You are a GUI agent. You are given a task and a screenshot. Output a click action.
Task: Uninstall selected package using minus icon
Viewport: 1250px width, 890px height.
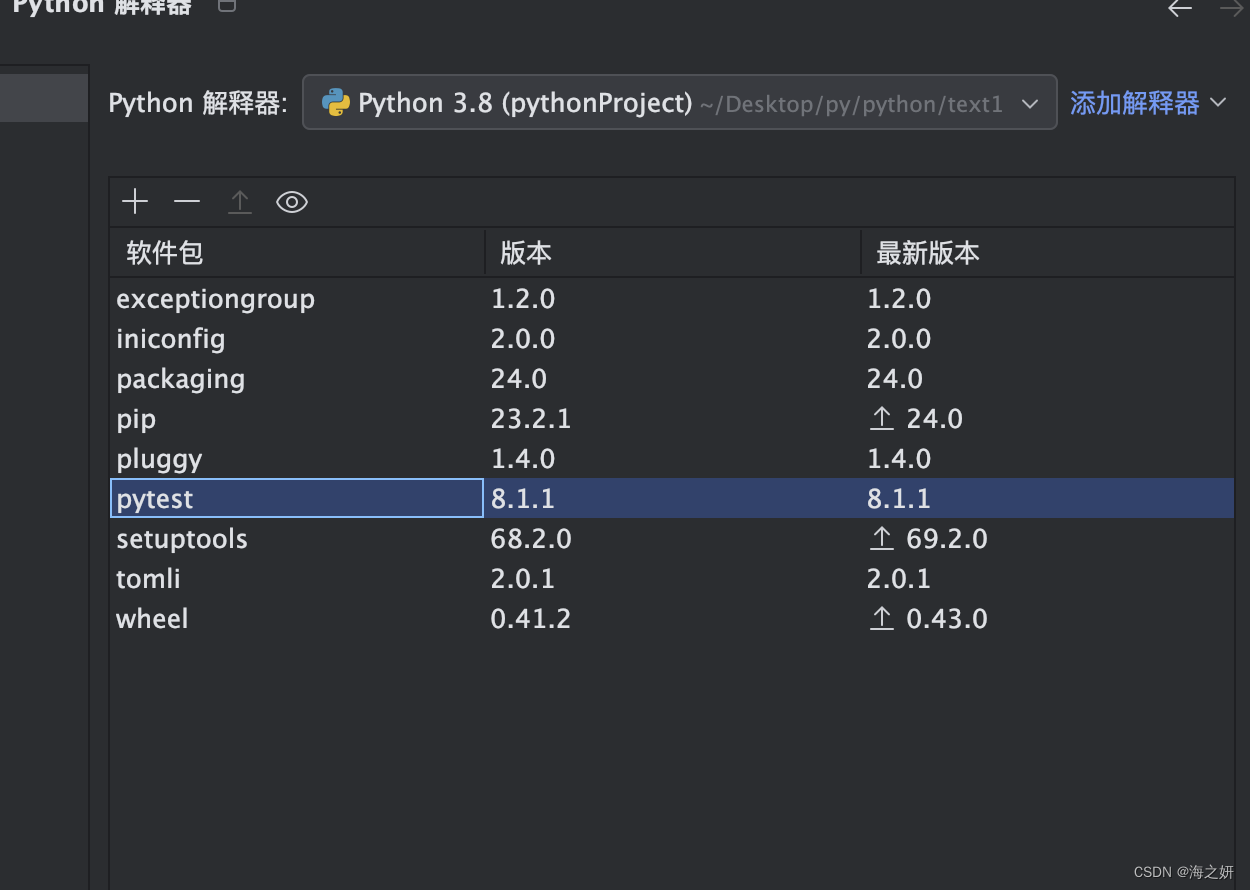coord(186,201)
